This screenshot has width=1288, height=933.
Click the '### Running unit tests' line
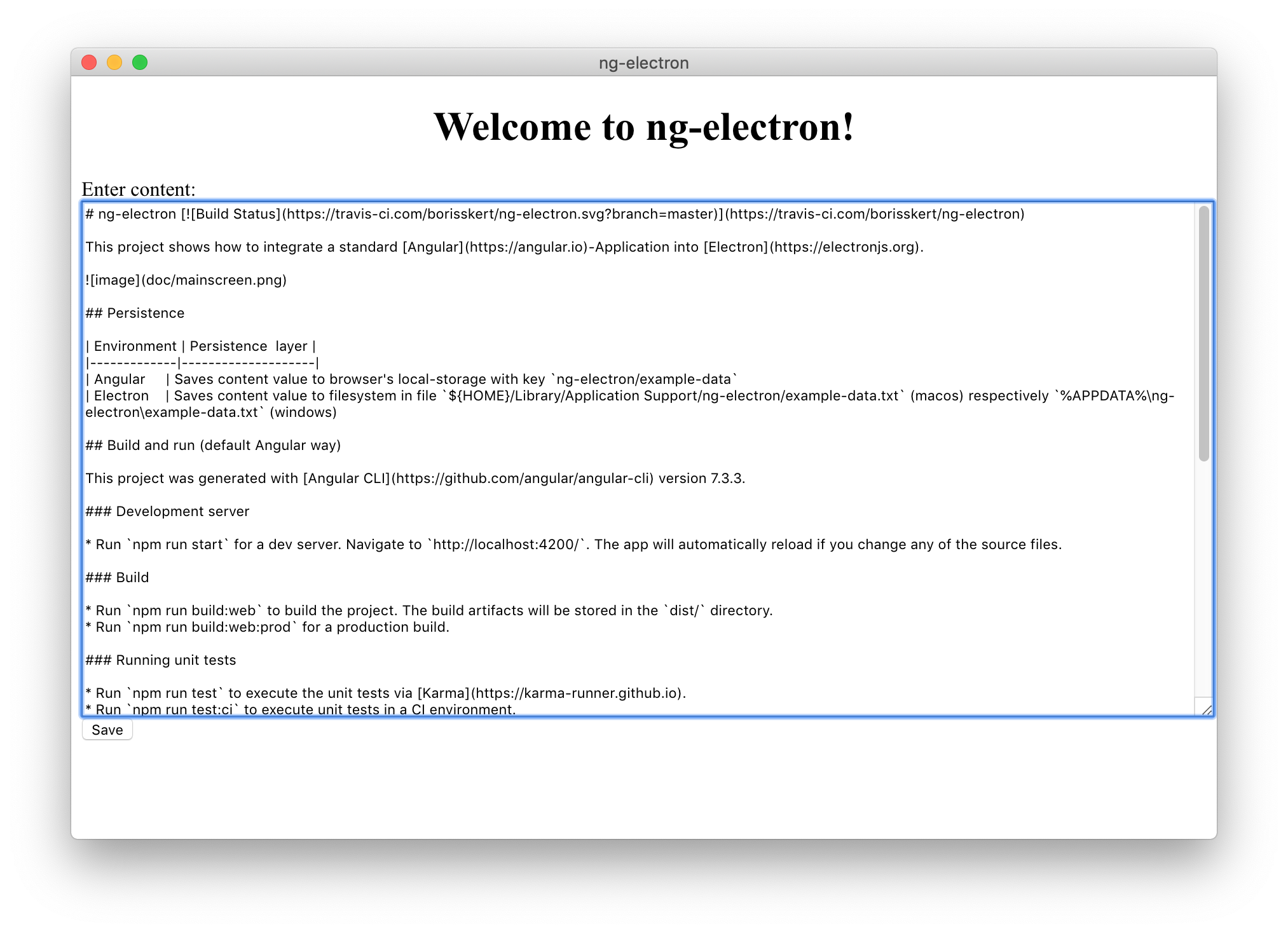(161, 660)
